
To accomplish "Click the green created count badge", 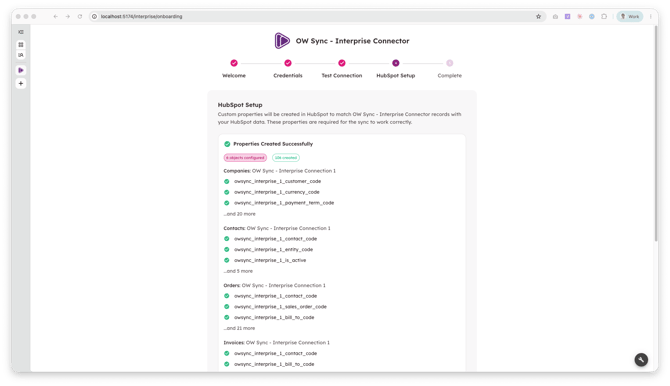I will [x=286, y=158].
